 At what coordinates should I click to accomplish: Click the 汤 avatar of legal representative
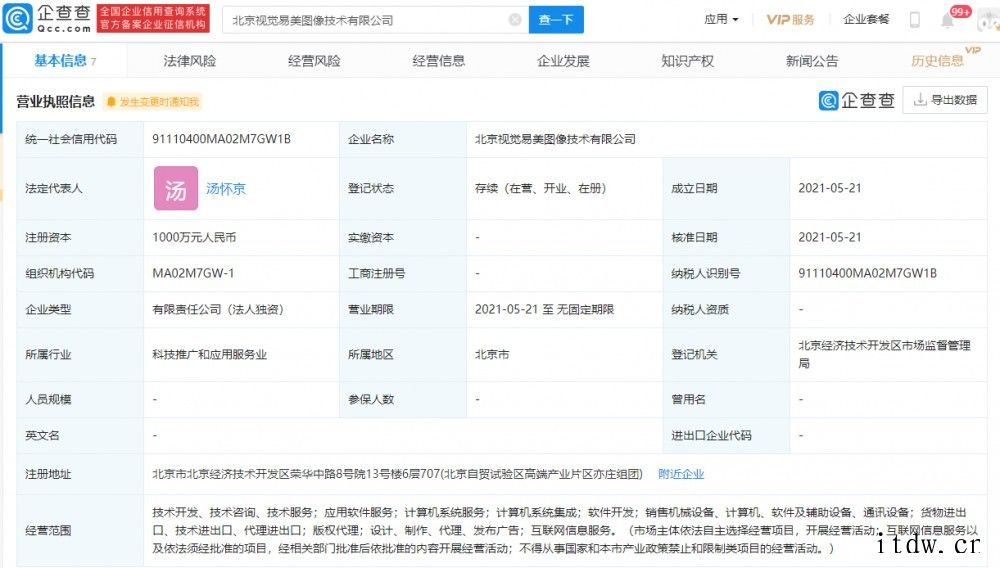(x=176, y=188)
